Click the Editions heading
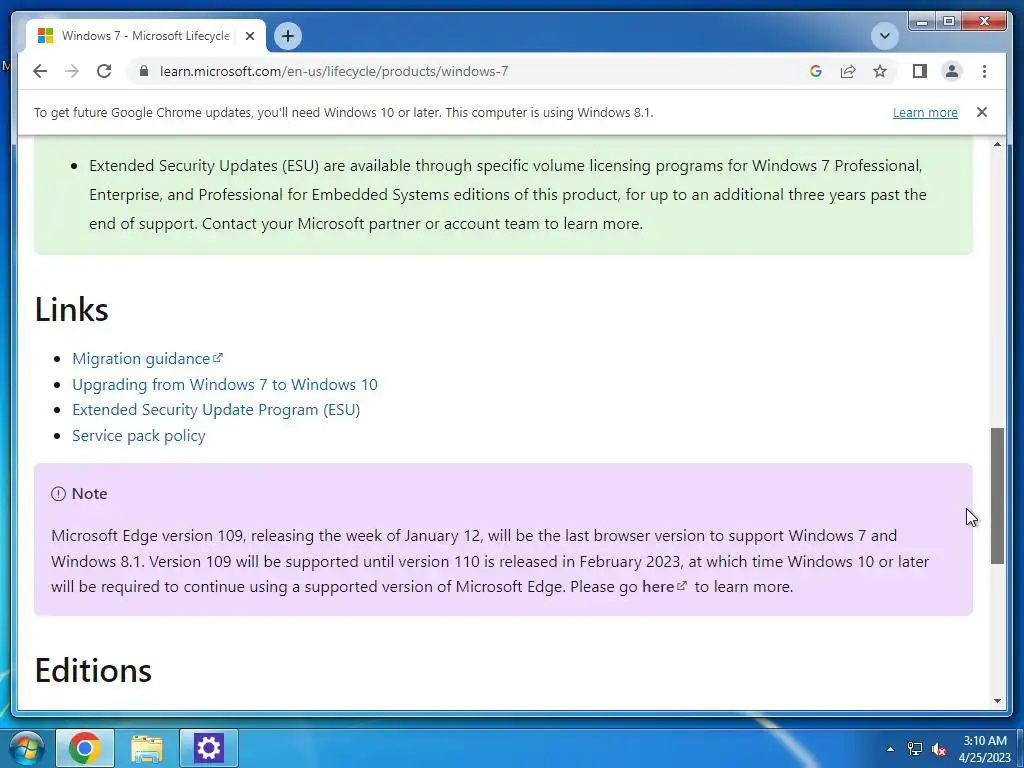This screenshot has height=768, width=1024. (93, 670)
